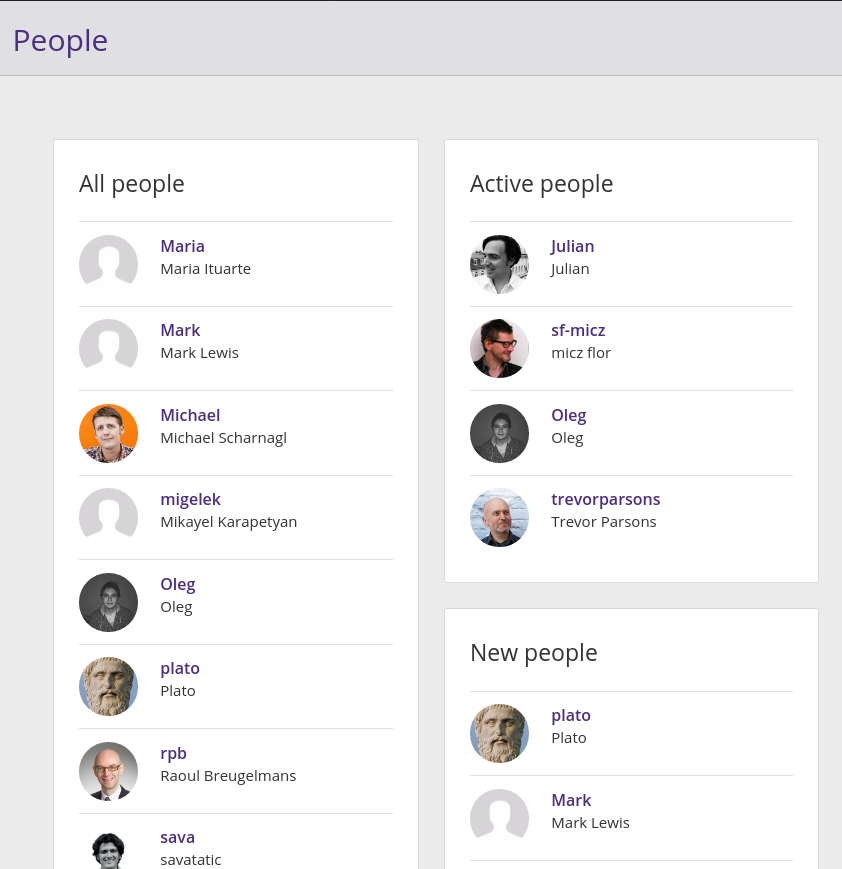
Task: Click migelek's placeholder avatar icon
Action: (109, 518)
